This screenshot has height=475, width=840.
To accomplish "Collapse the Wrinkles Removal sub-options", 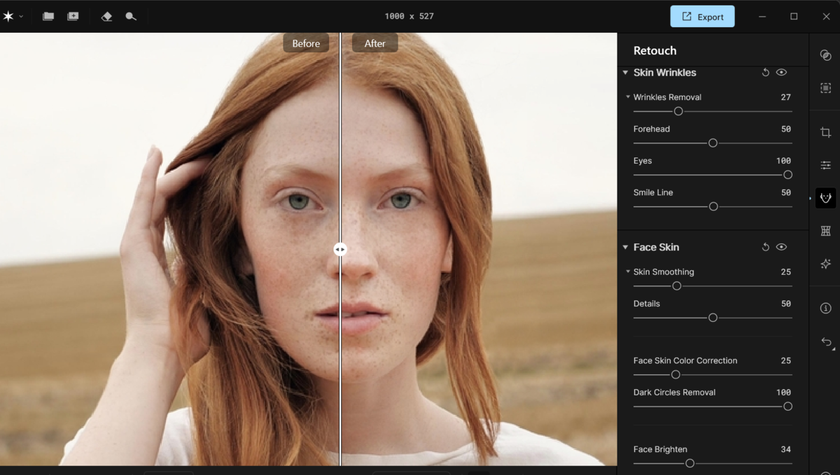I will 628,97.
